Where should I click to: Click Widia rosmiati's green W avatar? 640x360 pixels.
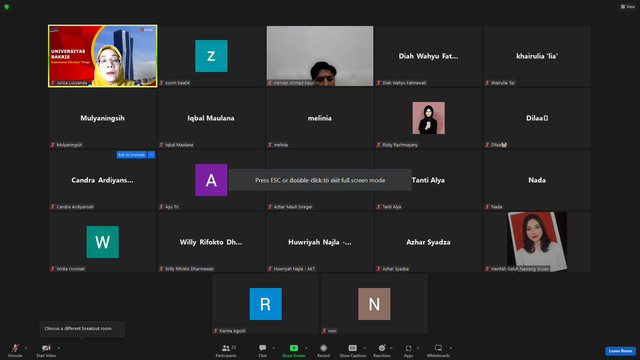click(102, 242)
